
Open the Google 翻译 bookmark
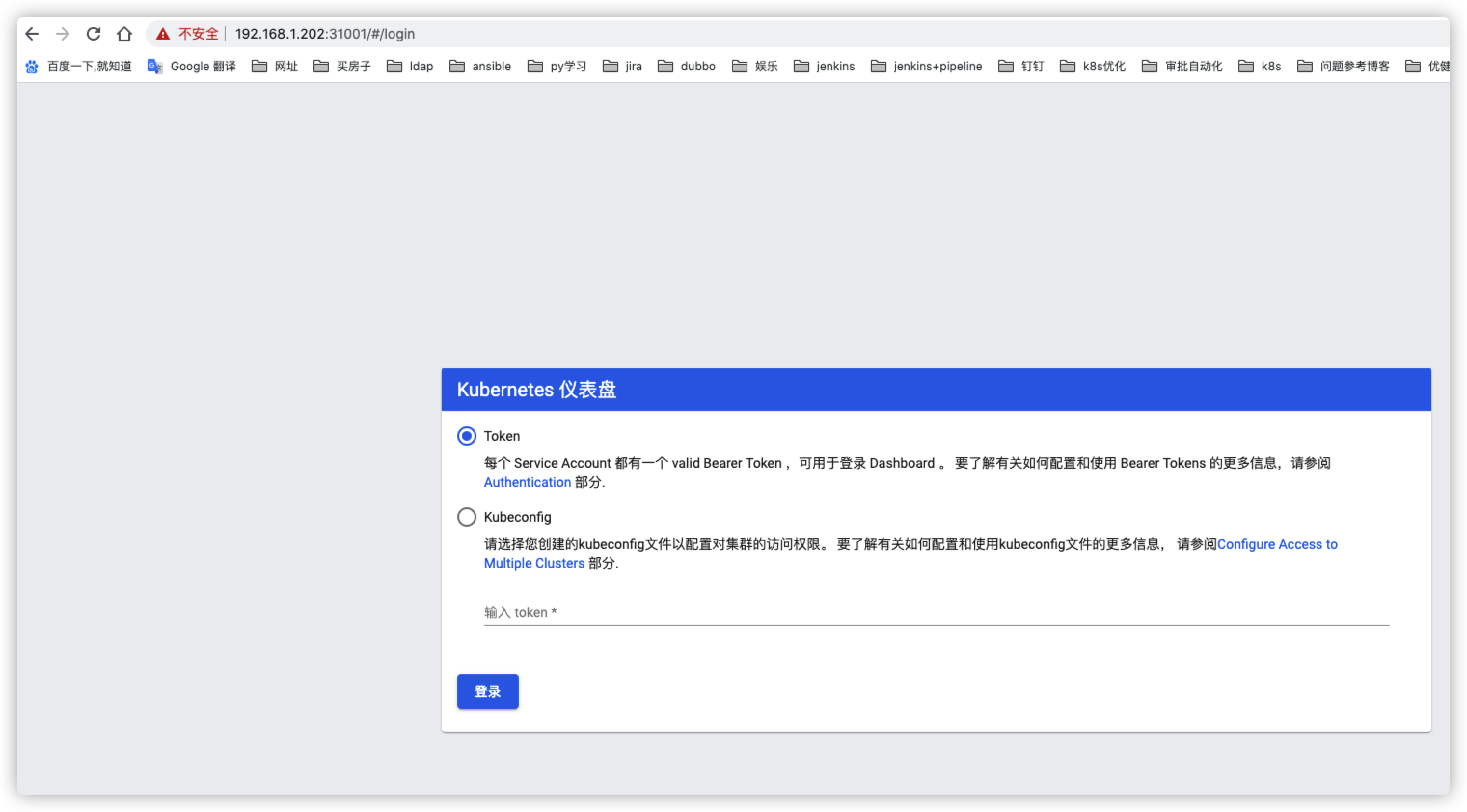(192, 67)
